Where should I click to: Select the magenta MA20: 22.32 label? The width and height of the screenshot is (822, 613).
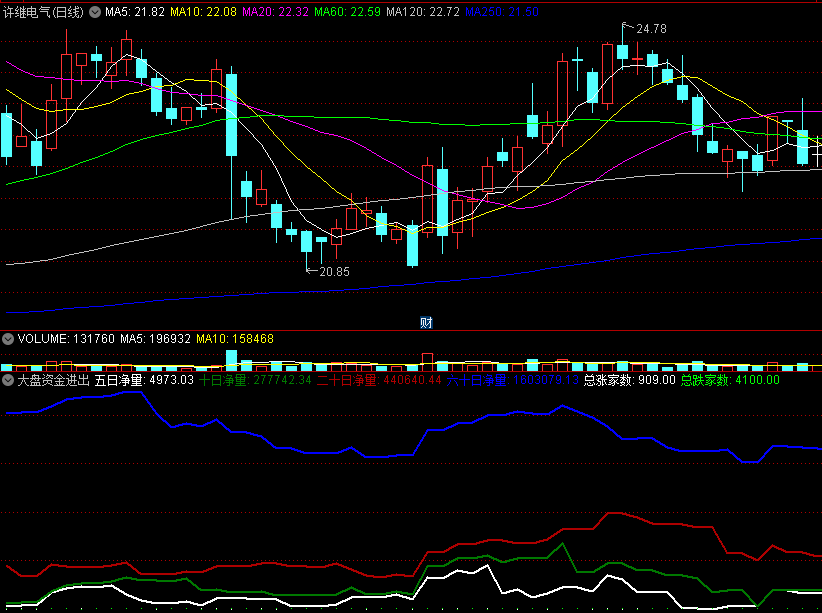pyautogui.click(x=275, y=12)
